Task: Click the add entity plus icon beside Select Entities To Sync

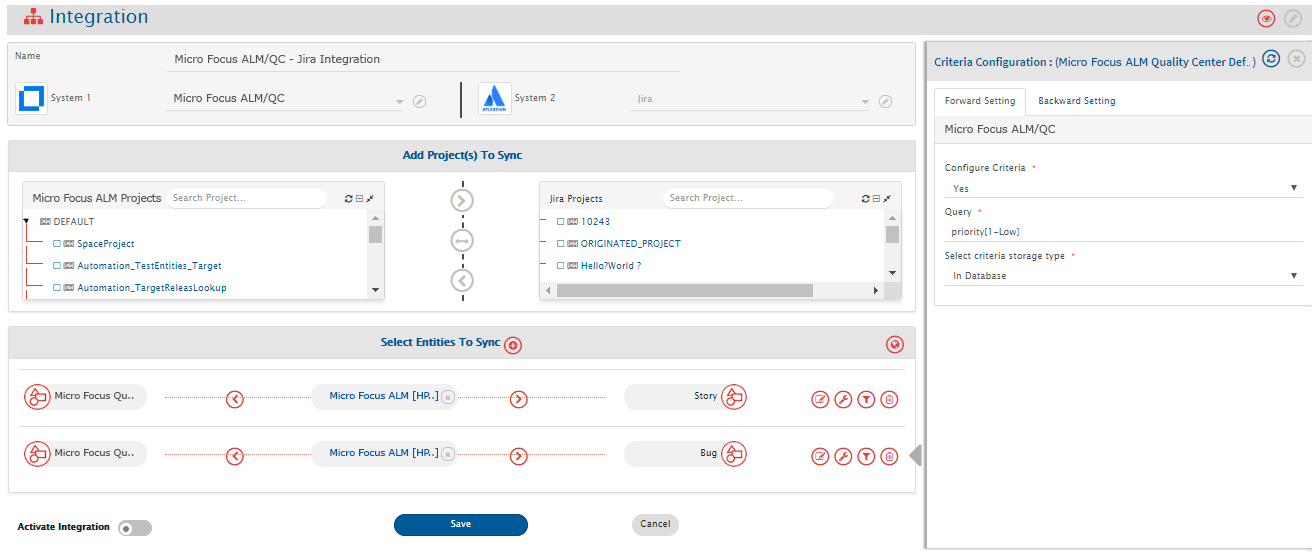Action: (513, 345)
